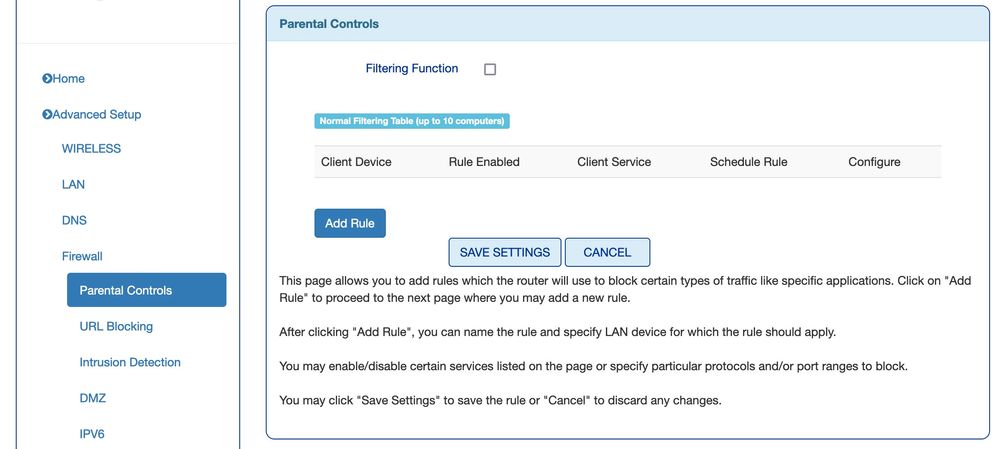Open the DMZ settings
The image size is (999, 449).
pyautogui.click(x=92, y=399)
